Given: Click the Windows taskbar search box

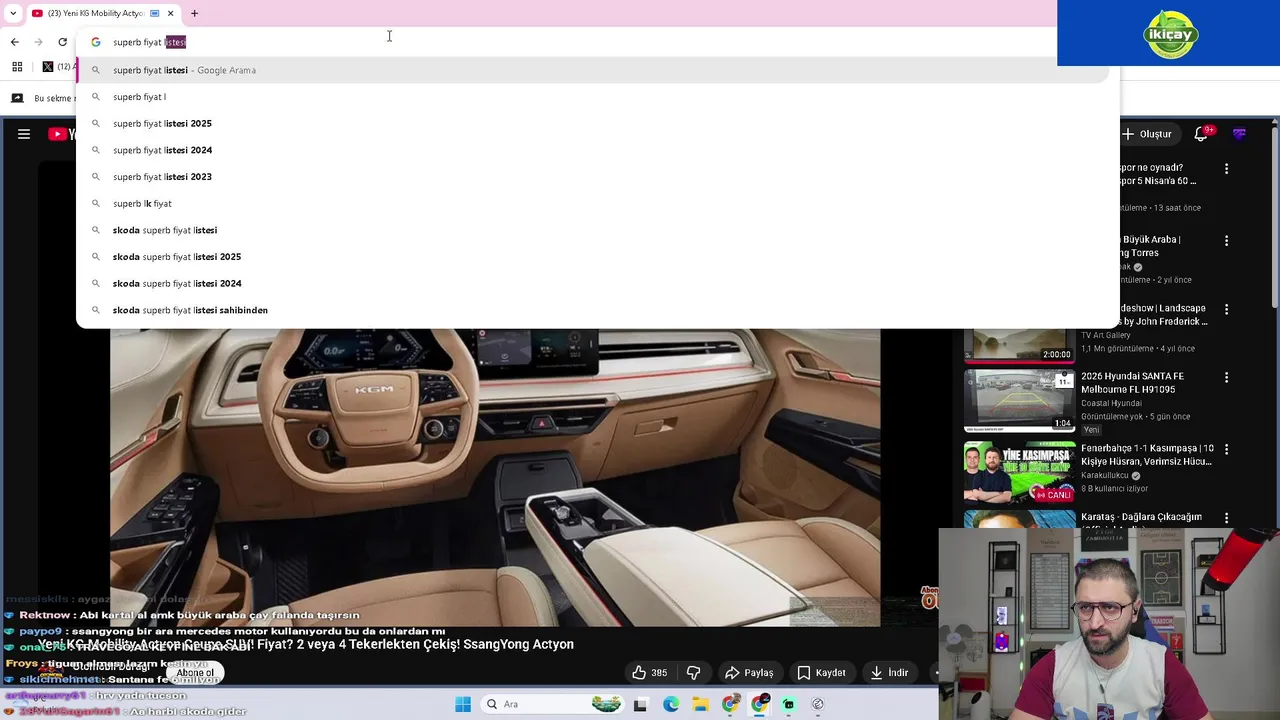Looking at the screenshot, I should [552, 704].
